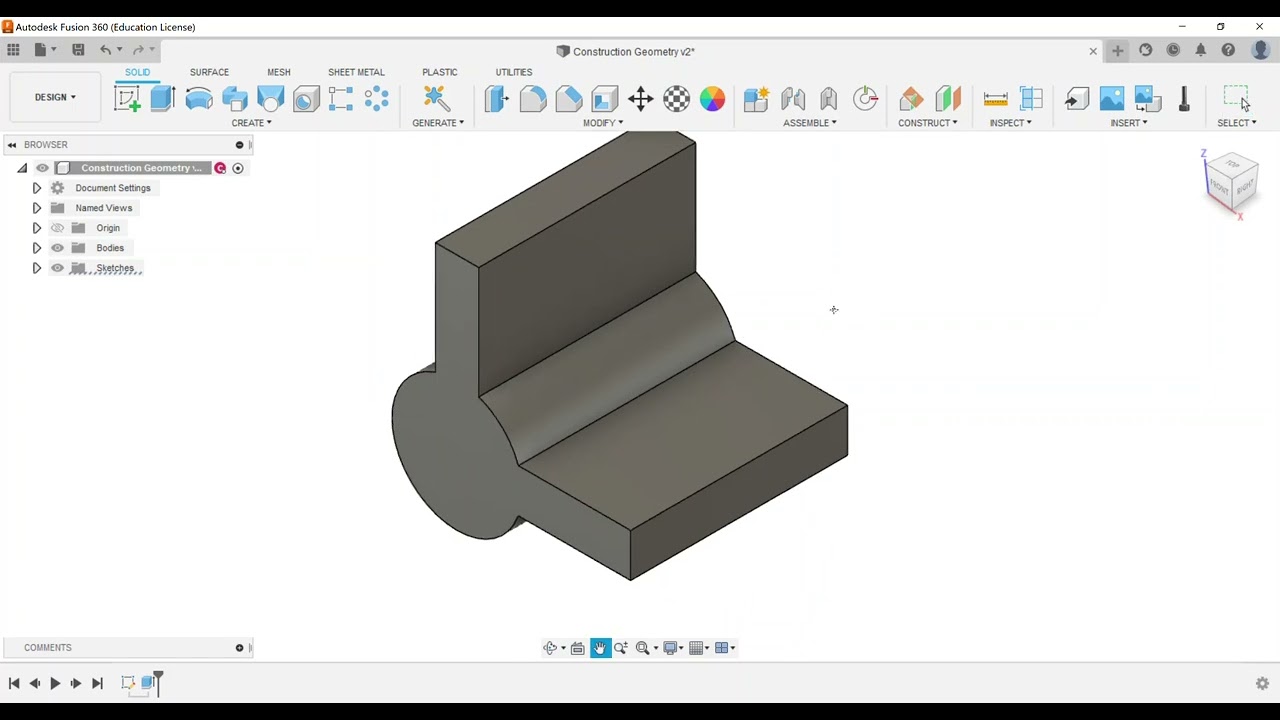Switch to the SOLID tab
Viewport: 1280px width, 720px height.
pyautogui.click(x=137, y=72)
